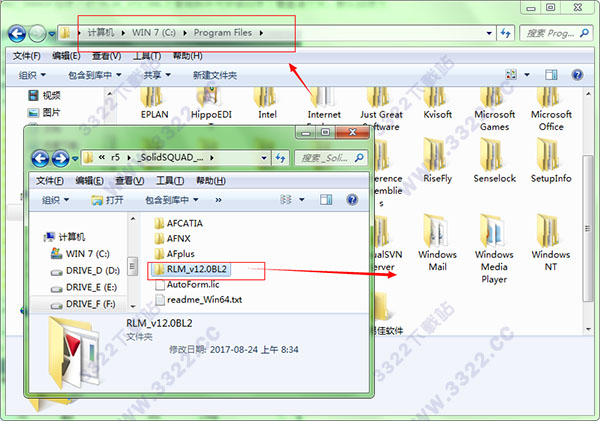Image resolution: width=600 pixels, height=421 pixels.
Task: Select readme_Win64.txt file
Action: point(199,300)
